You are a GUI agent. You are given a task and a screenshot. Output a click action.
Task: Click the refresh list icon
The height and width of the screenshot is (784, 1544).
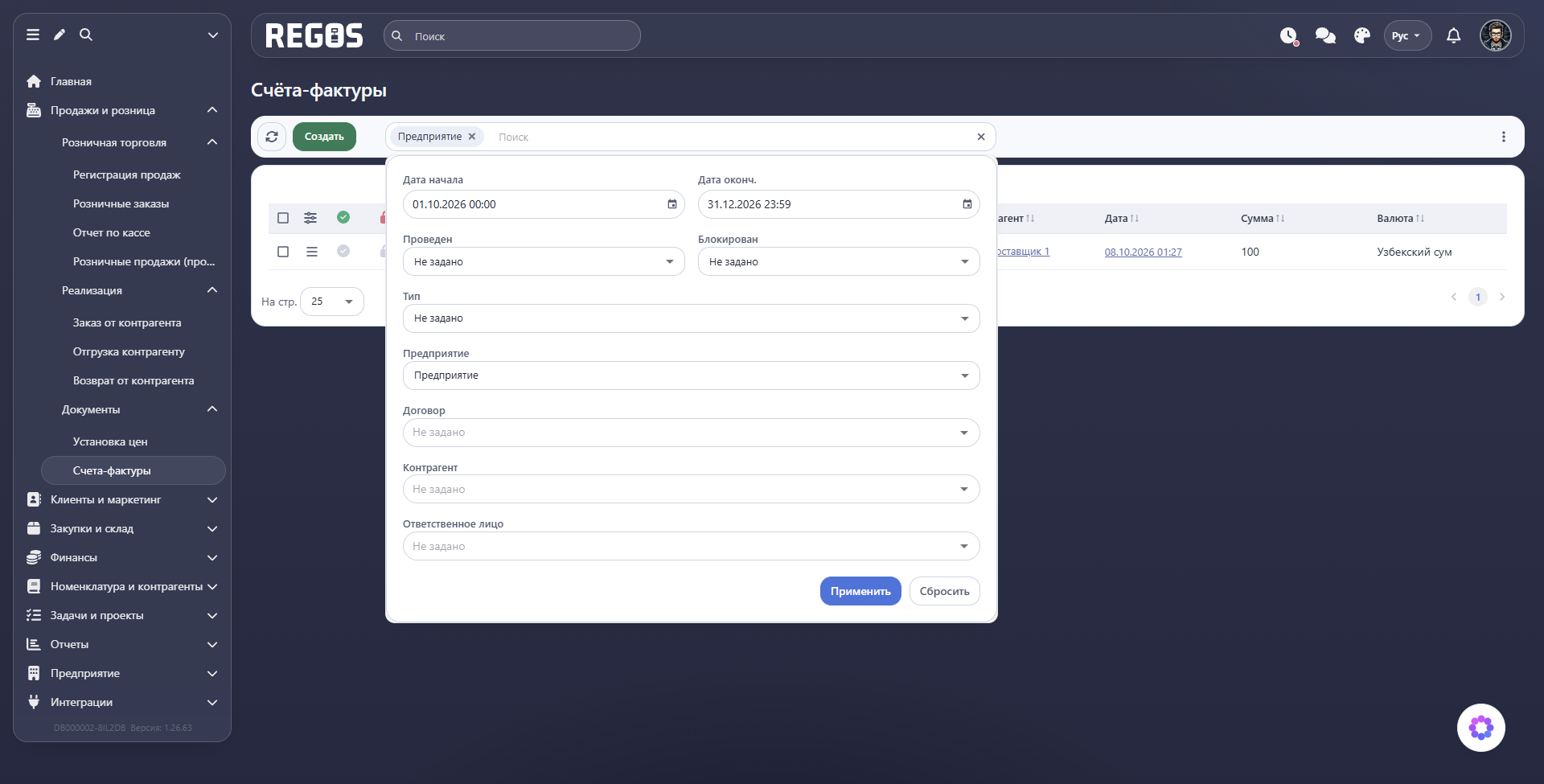[x=272, y=137]
